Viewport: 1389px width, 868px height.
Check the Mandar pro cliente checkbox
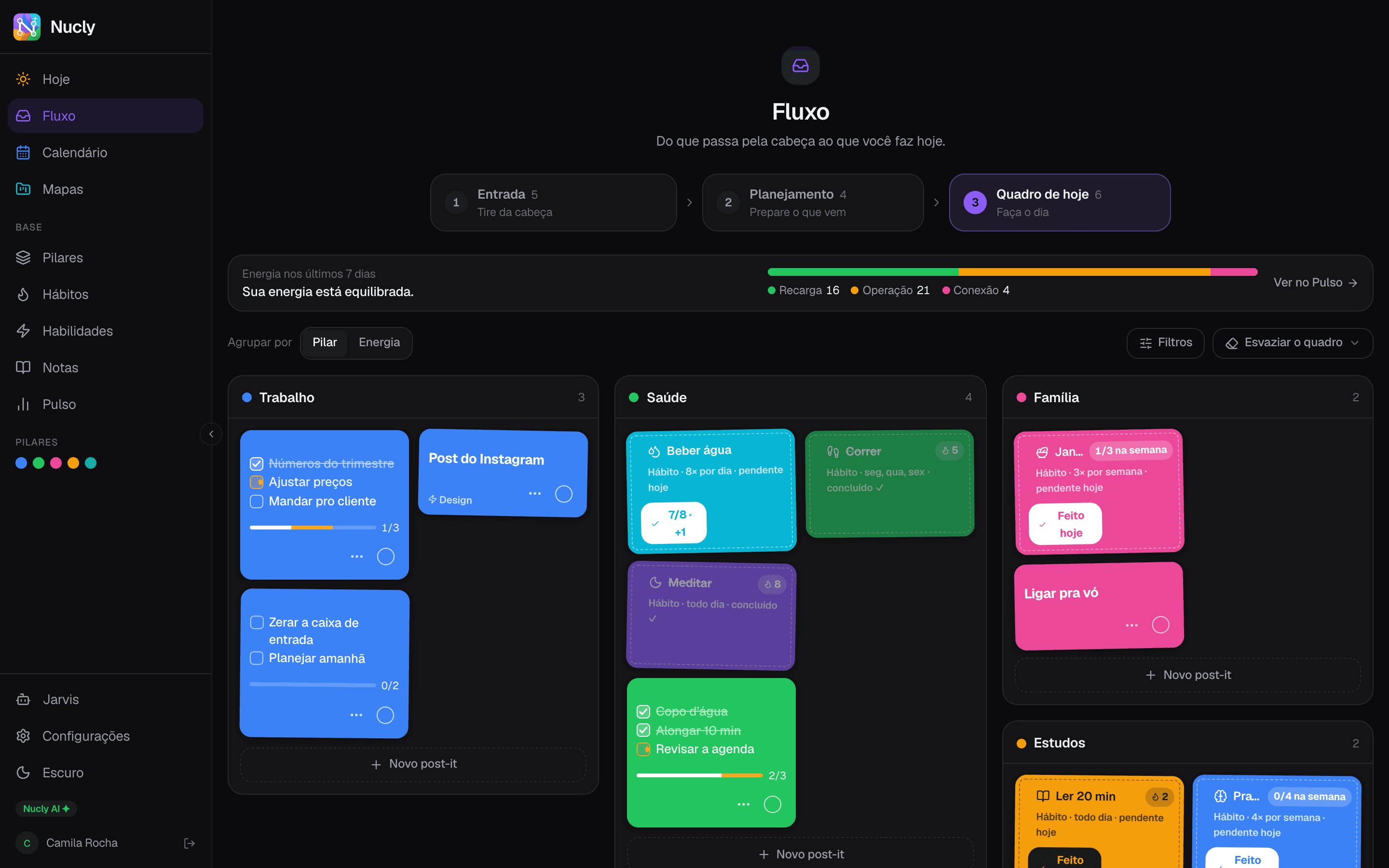pos(257,501)
